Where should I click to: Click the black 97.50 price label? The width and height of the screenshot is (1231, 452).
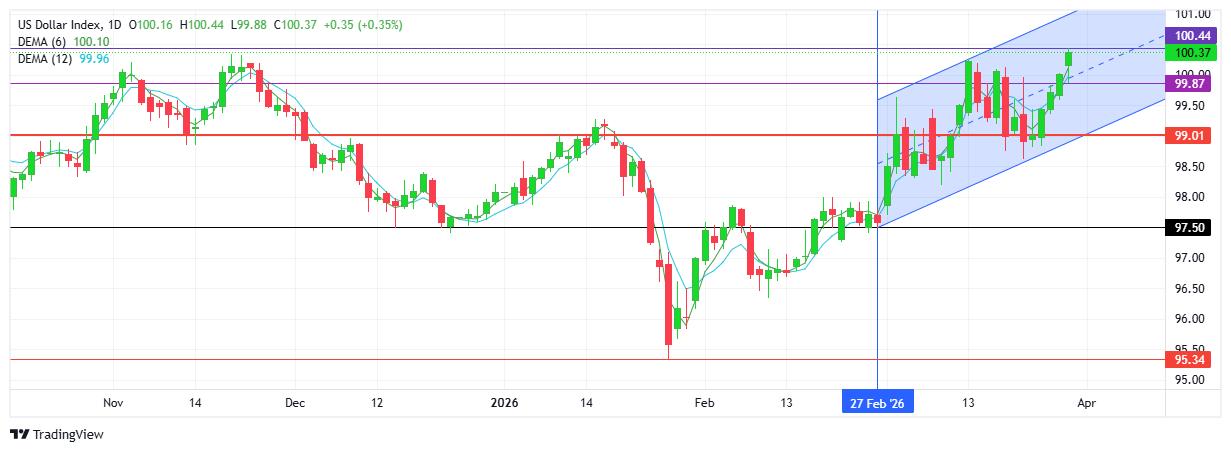tap(1194, 228)
